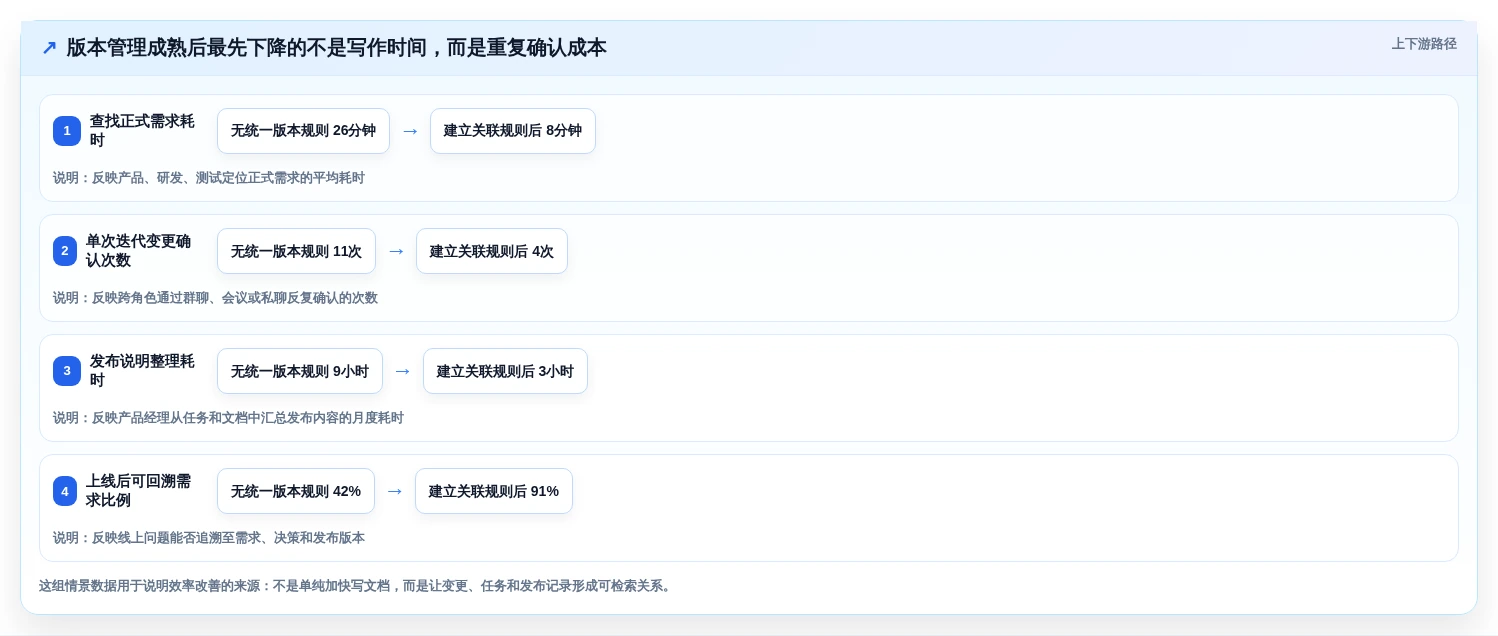Select the 建立关联规则后 4次 chip
This screenshot has height=636, width=1498.
pyautogui.click(x=492, y=251)
